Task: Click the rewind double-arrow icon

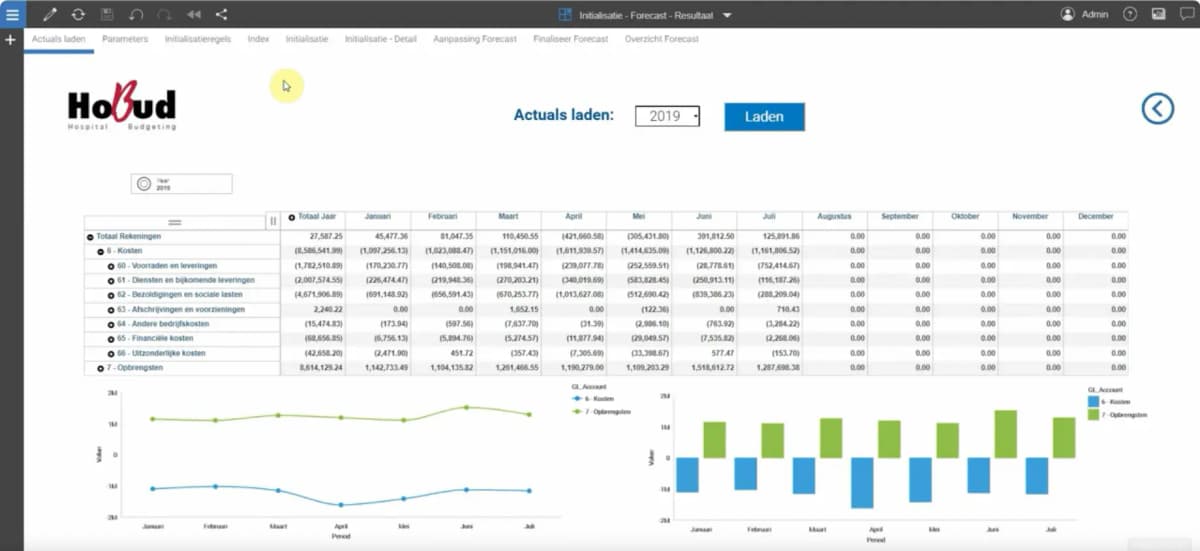Action: click(x=193, y=15)
